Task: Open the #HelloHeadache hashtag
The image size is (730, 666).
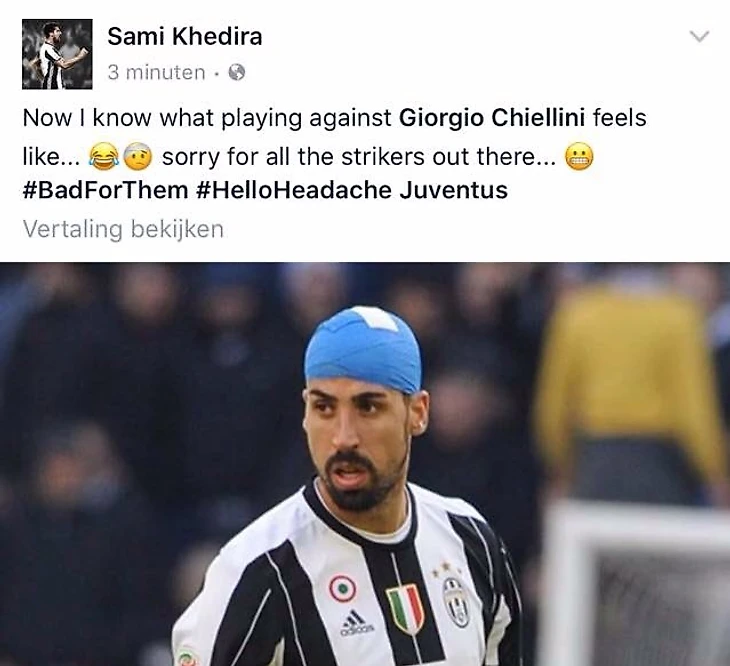Action: 294,190
